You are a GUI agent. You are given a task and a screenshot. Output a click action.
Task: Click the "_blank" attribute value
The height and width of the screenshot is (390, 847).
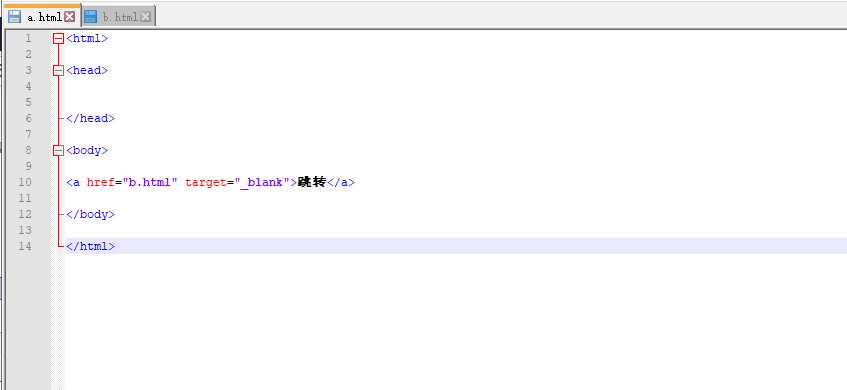[x=262, y=183]
